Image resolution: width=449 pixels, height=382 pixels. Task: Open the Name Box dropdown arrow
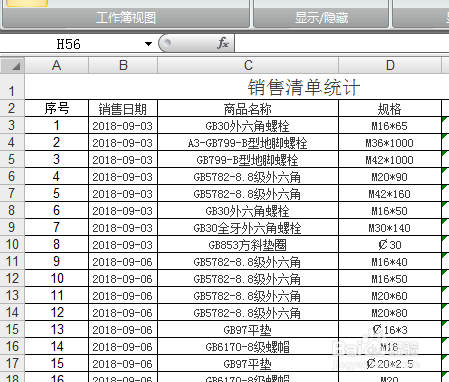coord(148,44)
